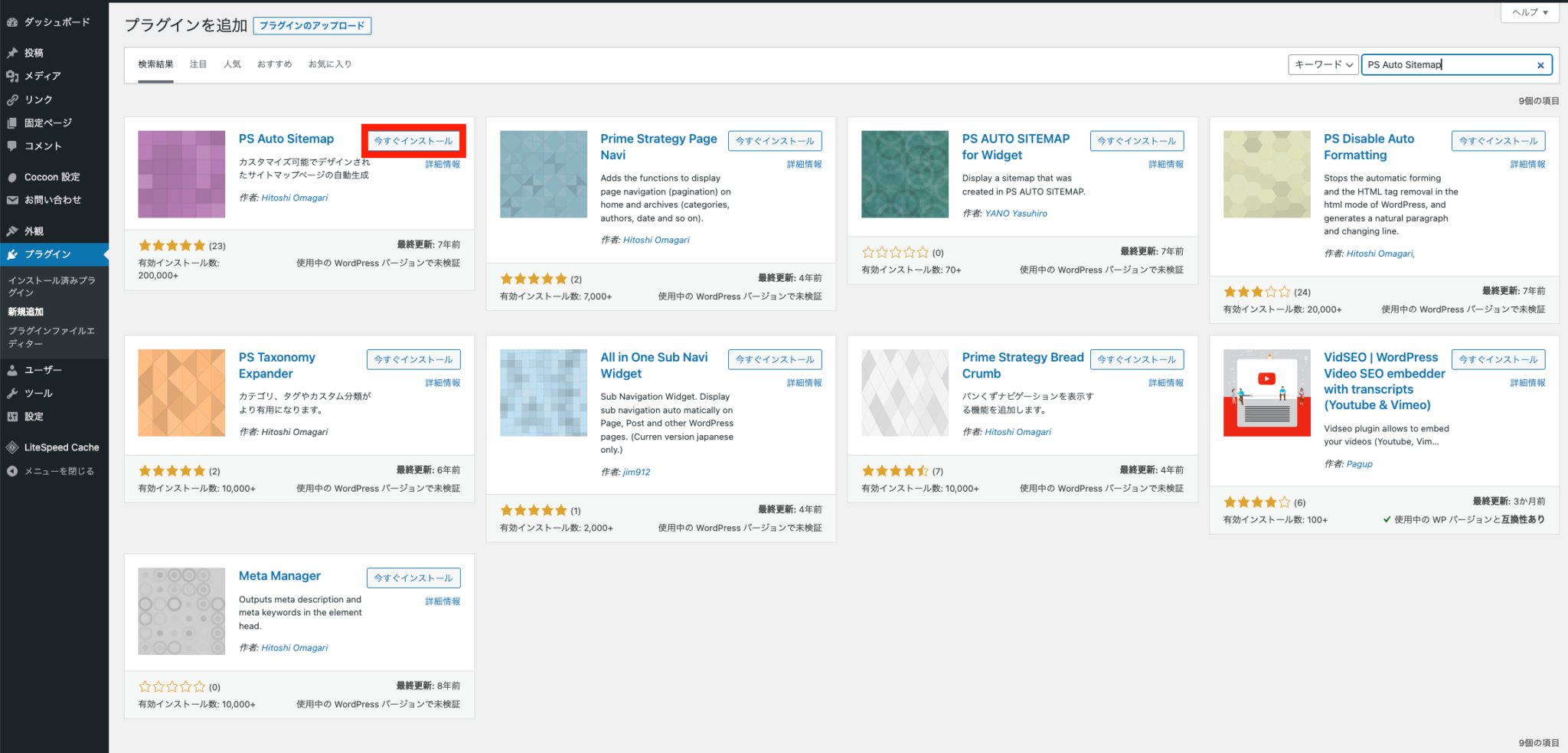
Task: Click the pushpin icon for Posts
Action: [12, 53]
